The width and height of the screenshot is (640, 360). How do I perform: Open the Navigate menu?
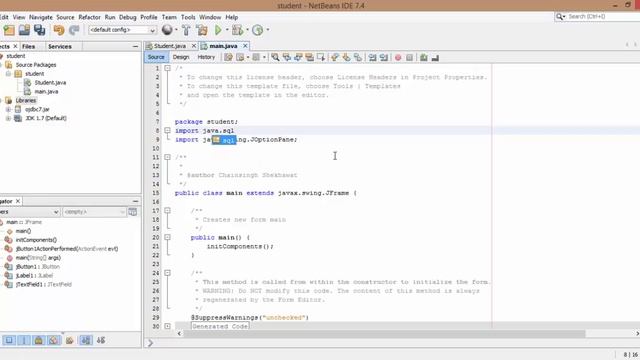41,17
